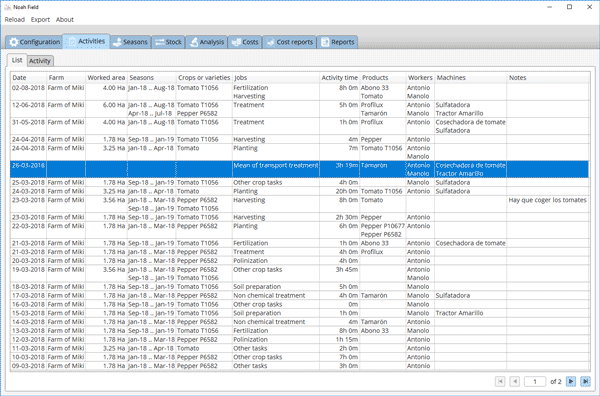Click the Crops or varieties header
This screenshot has width=600, height=396.
pyautogui.click(x=204, y=78)
